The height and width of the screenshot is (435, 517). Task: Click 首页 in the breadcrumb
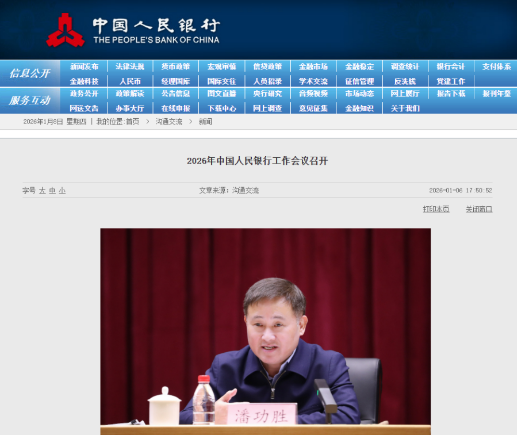click(x=132, y=122)
